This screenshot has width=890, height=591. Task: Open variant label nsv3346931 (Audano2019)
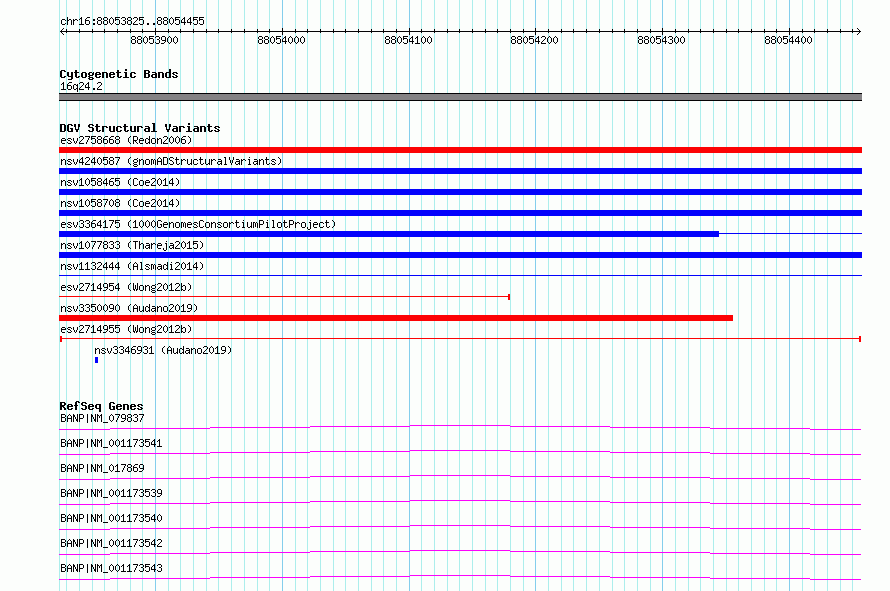163,350
